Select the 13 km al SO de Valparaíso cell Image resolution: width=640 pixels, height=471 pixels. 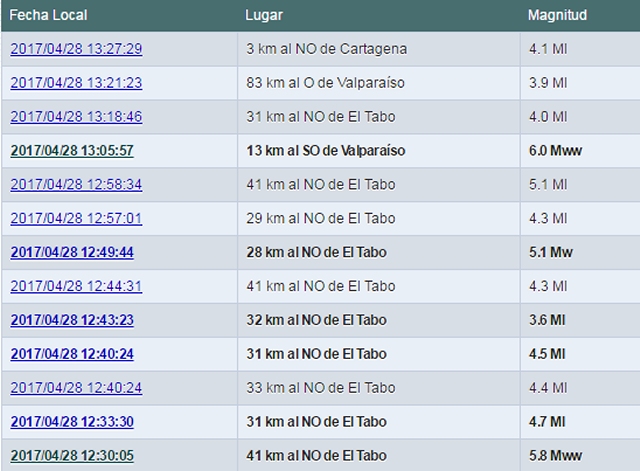326,151
